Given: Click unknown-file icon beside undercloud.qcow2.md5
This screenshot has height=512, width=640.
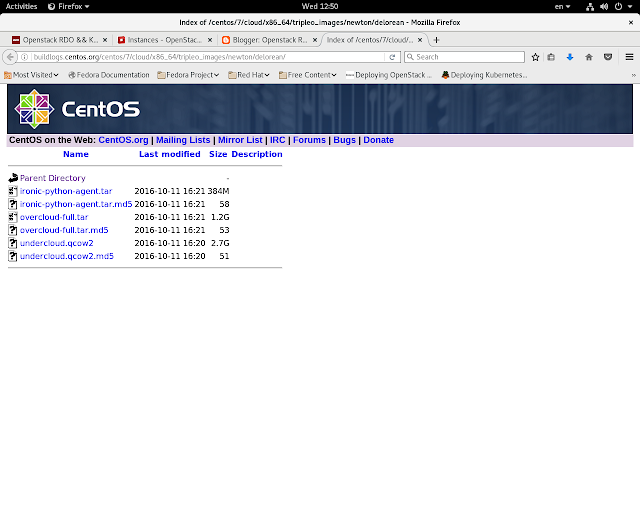Looking at the screenshot, I should (x=13, y=256).
